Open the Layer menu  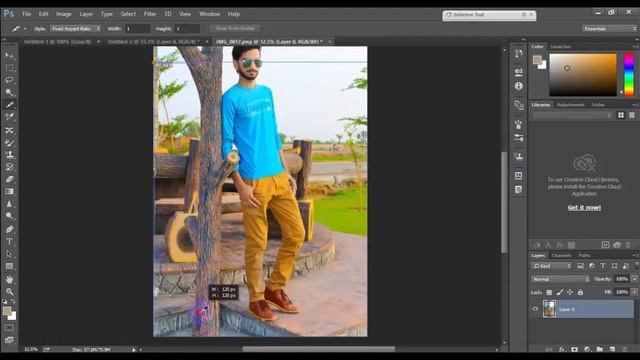(86, 14)
